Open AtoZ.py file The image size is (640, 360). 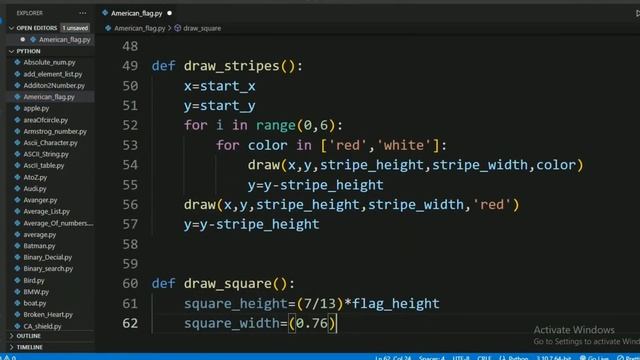pos(35,177)
